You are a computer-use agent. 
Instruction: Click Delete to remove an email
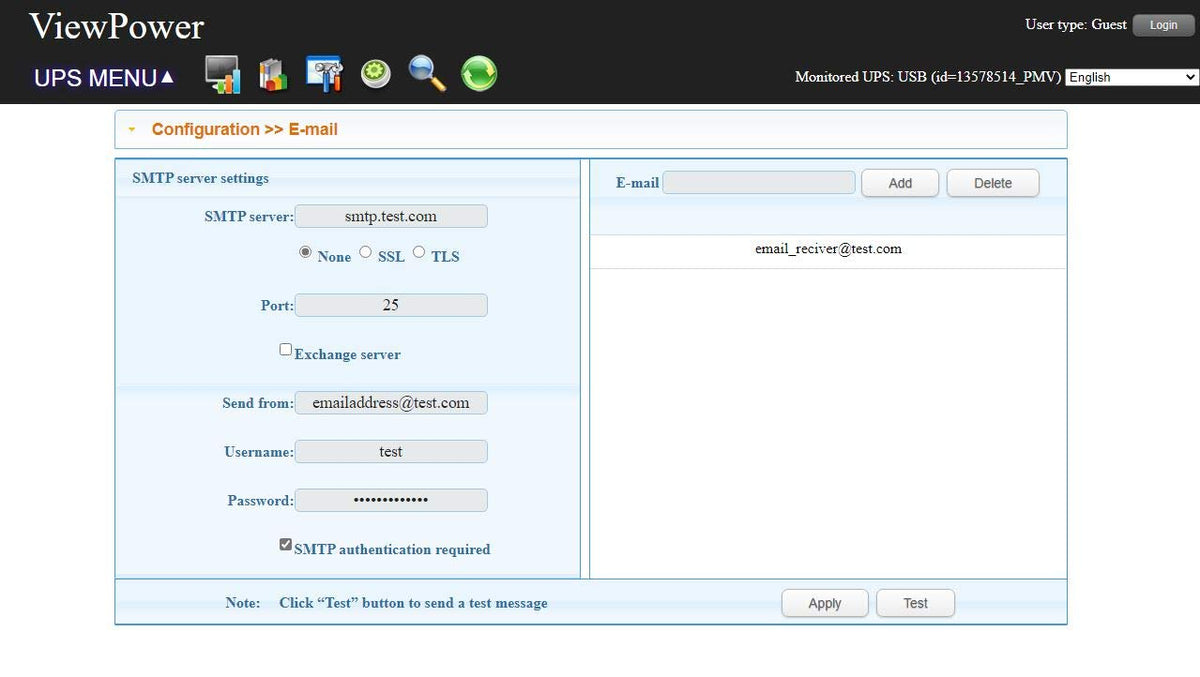992,183
